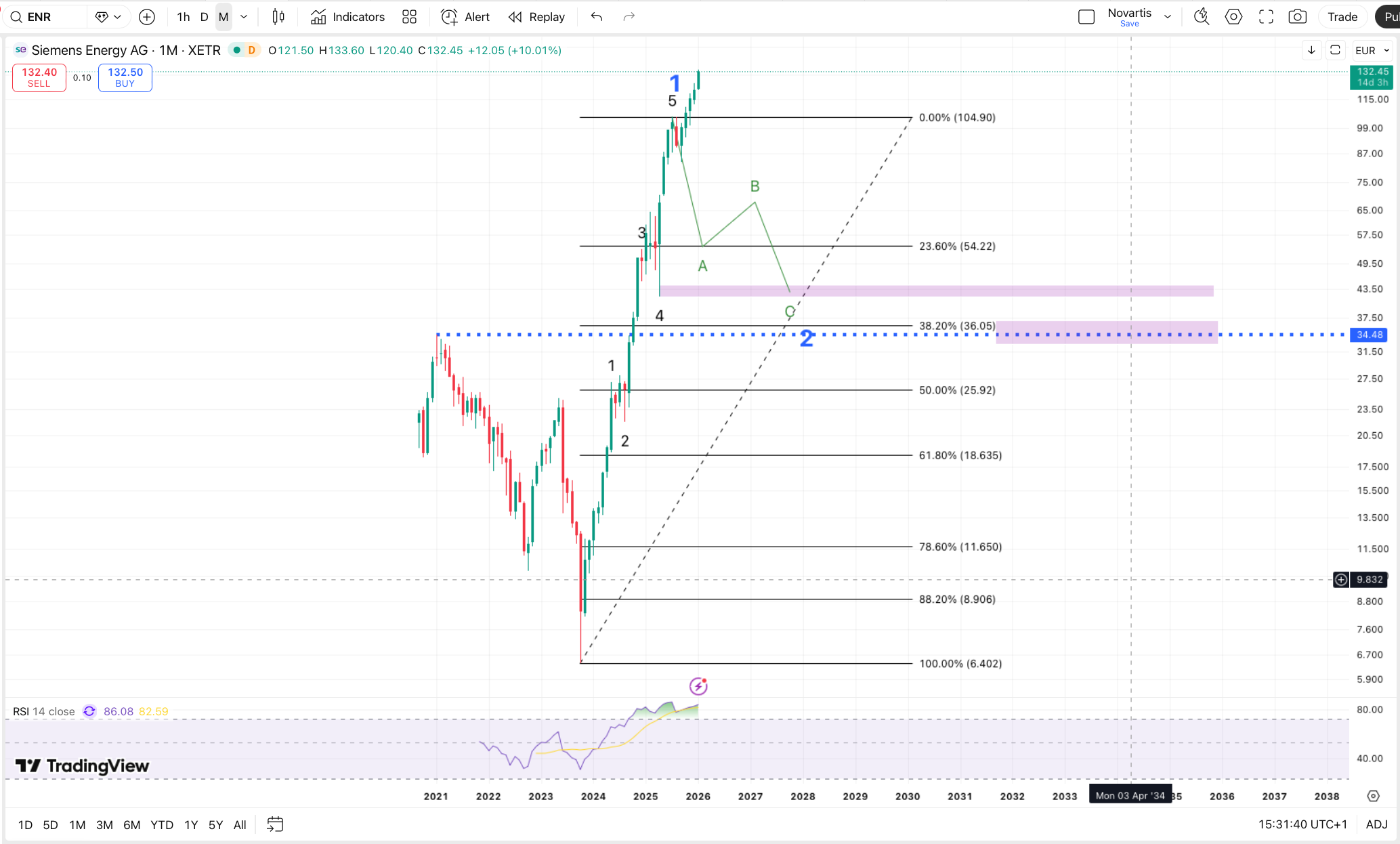Viewport: 1400px width, 844px height.
Task: Expand the timeframe interval dropdown arrow
Action: 244,17
